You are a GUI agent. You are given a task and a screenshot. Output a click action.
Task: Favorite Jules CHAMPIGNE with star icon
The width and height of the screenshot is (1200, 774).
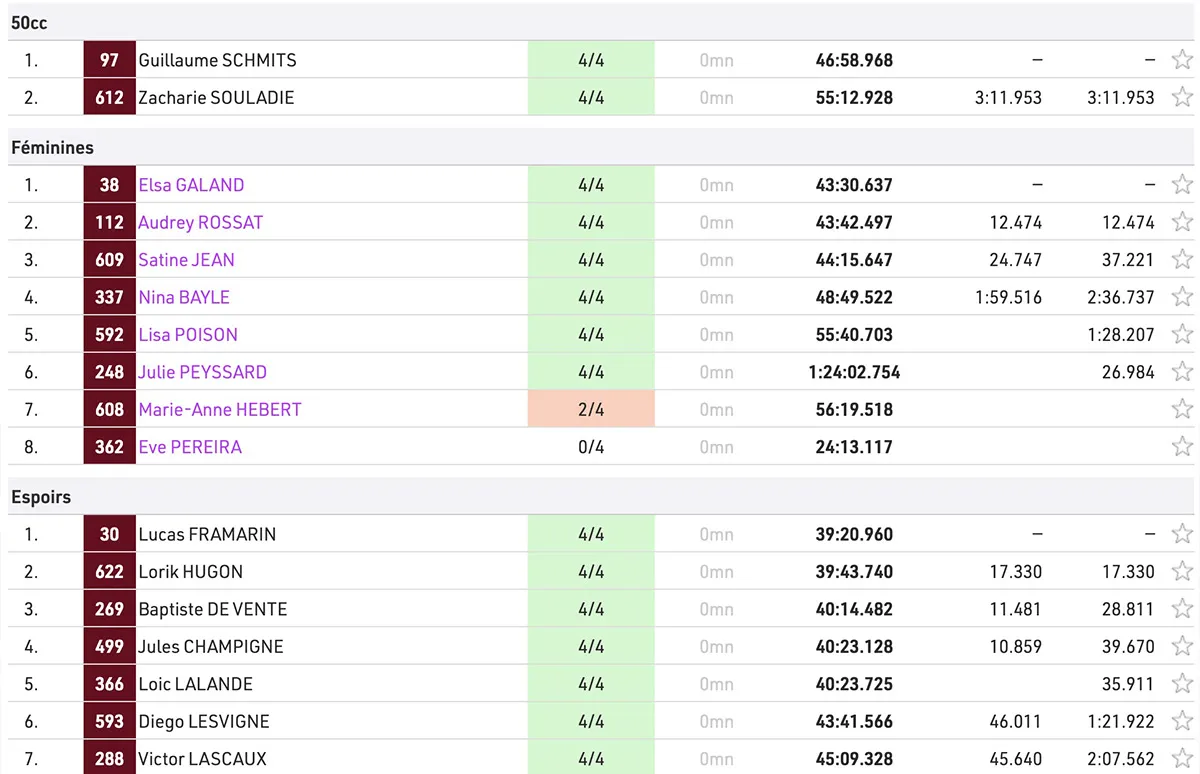1182,647
